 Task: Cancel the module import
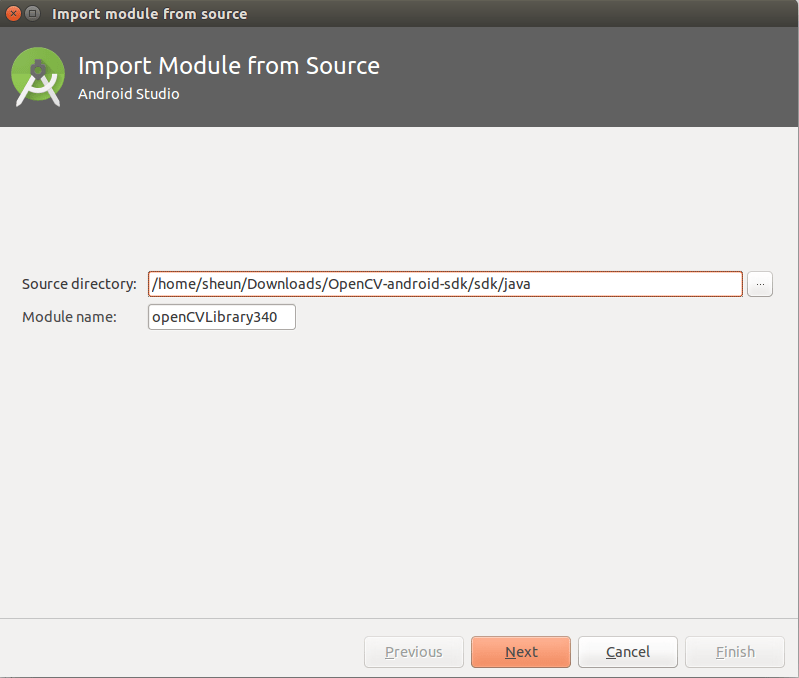pos(627,652)
